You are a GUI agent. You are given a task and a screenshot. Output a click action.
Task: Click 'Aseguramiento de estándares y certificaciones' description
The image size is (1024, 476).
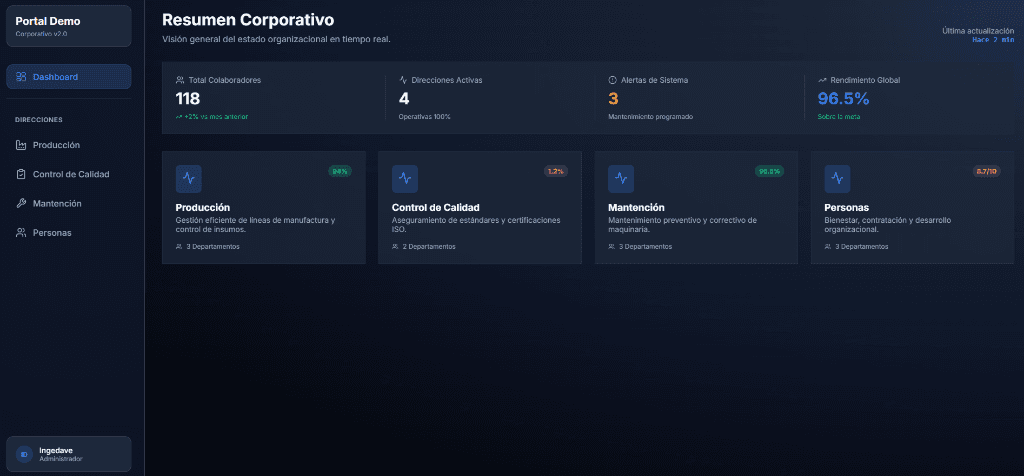(x=476, y=225)
